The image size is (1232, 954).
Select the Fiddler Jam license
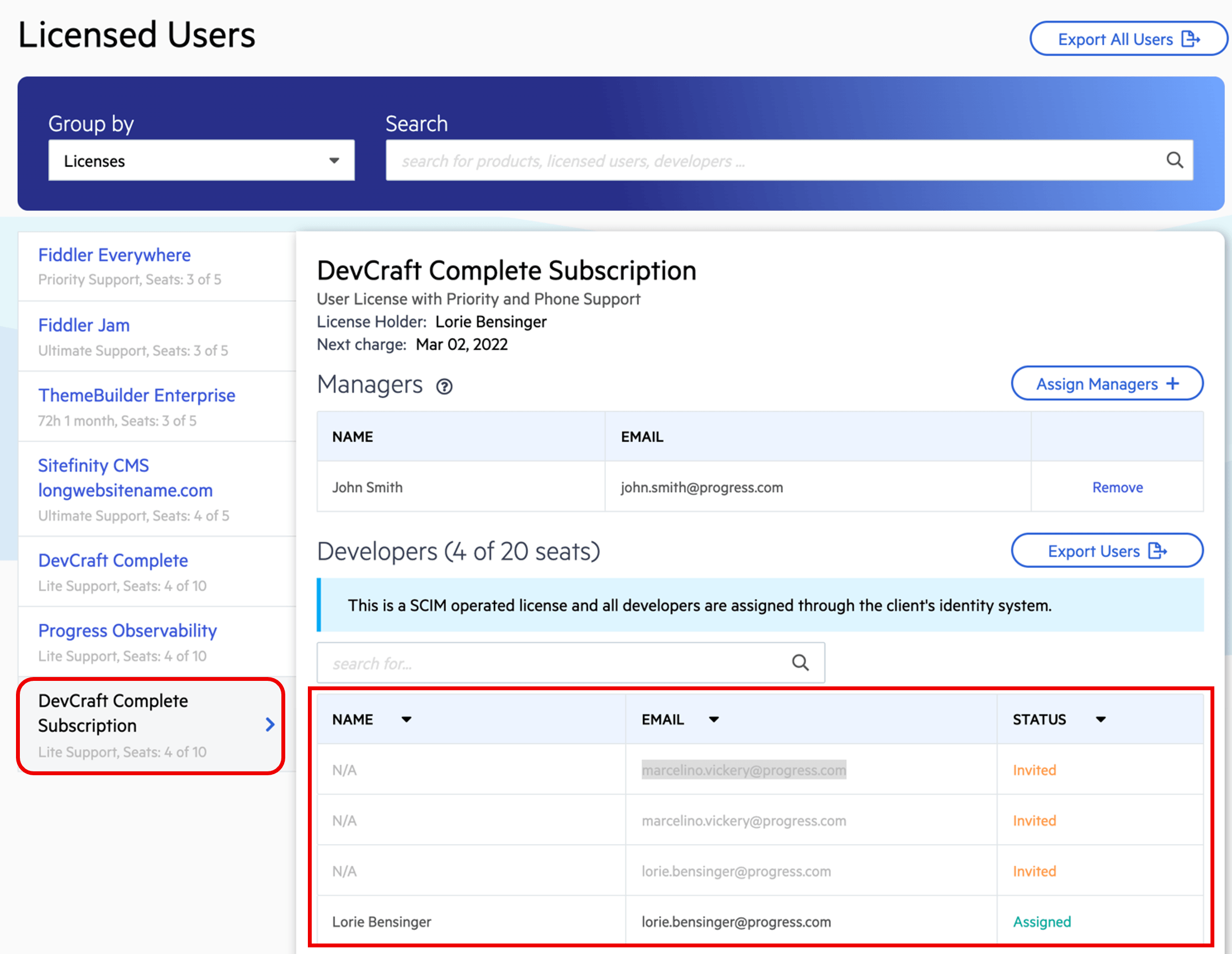point(84,326)
